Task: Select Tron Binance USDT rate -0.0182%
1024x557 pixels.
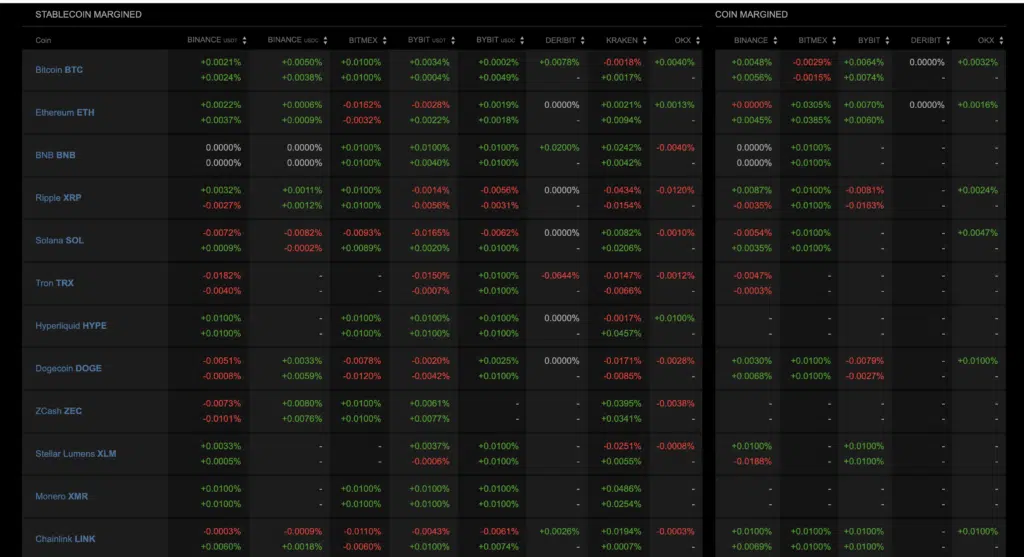Action: coord(221,276)
